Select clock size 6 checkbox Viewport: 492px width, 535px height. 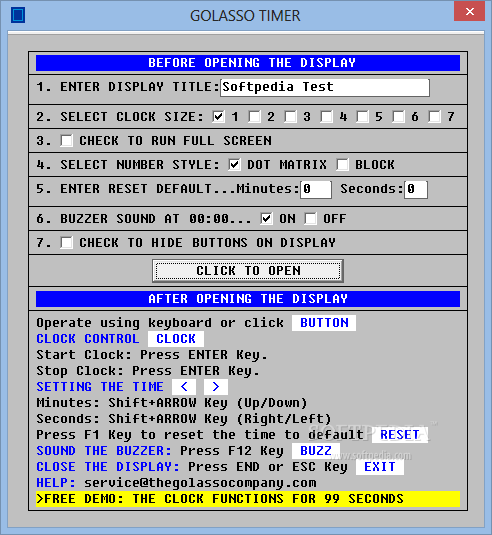(399, 117)
